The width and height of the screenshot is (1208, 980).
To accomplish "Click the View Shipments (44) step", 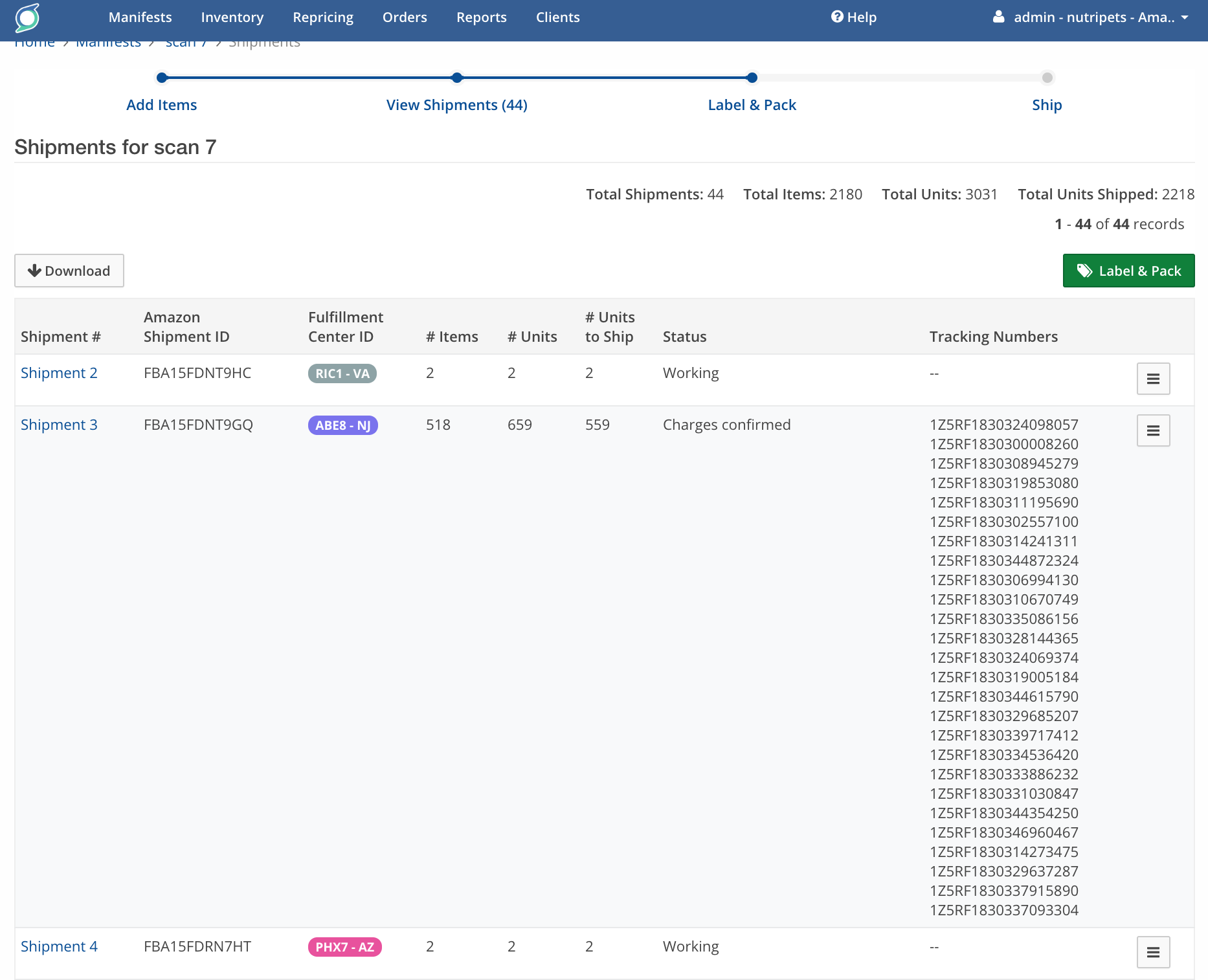I will 457,105.
